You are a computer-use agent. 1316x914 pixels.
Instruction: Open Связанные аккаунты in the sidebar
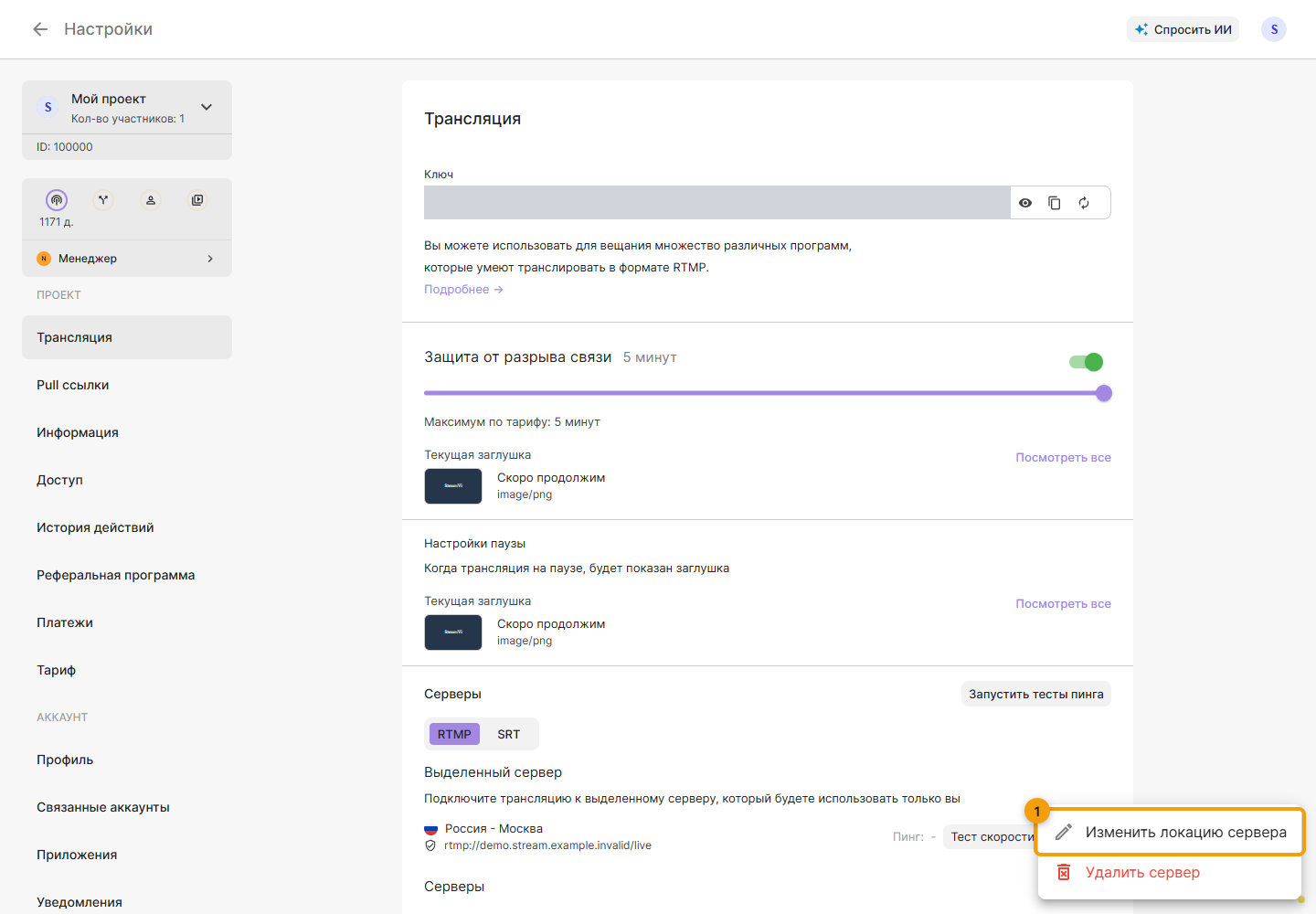pos(127,807)
